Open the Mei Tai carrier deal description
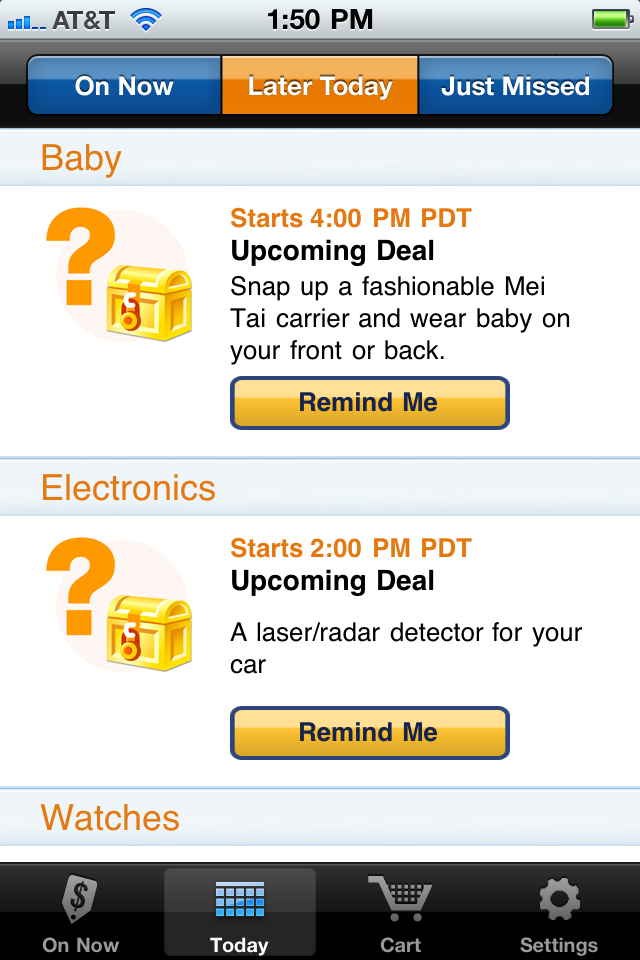 point(400,318)
